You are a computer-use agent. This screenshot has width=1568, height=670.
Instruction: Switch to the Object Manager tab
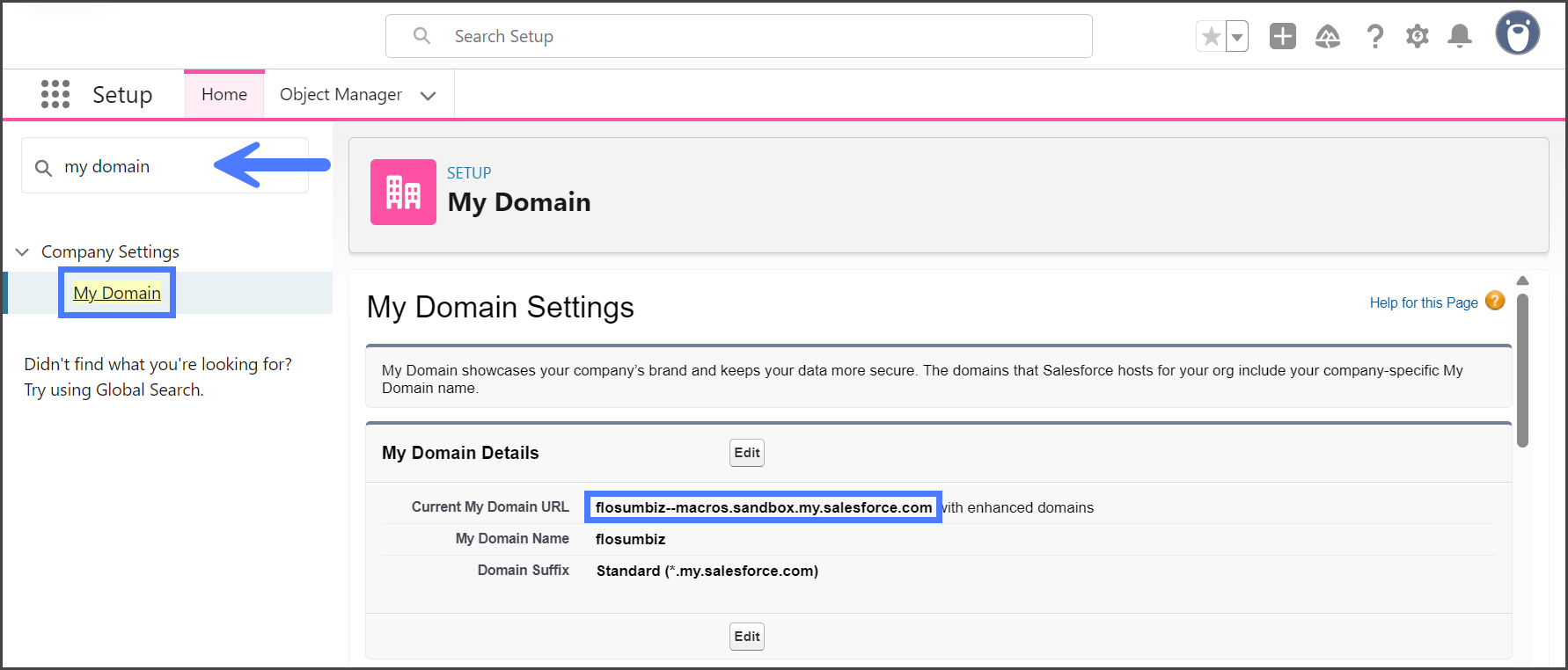point(341,94)
